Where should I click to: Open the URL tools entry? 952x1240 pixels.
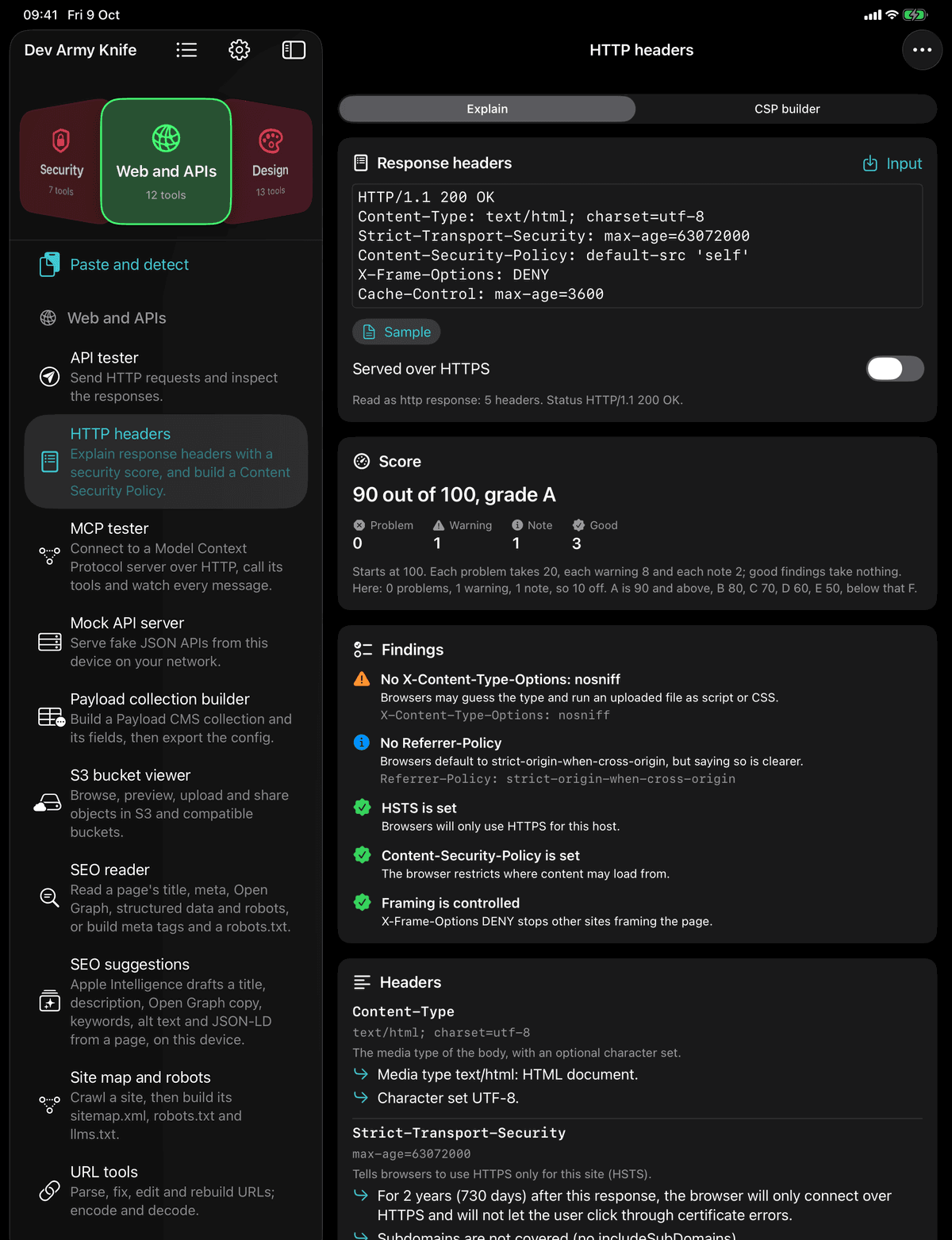pos(166,1191)
